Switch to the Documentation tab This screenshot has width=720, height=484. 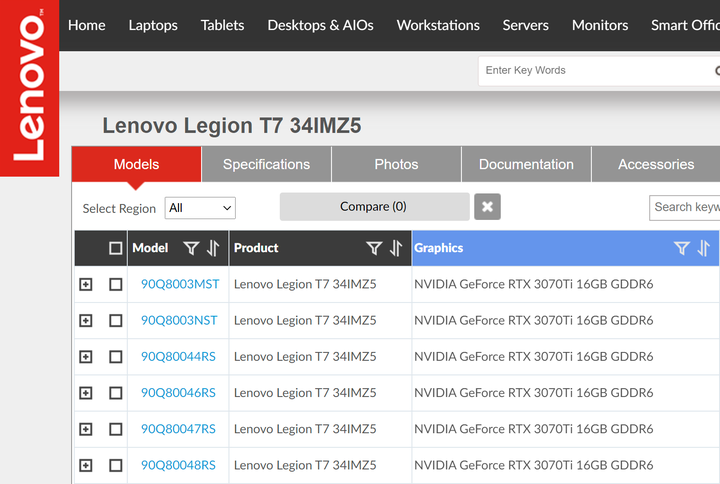coord(526,164)
